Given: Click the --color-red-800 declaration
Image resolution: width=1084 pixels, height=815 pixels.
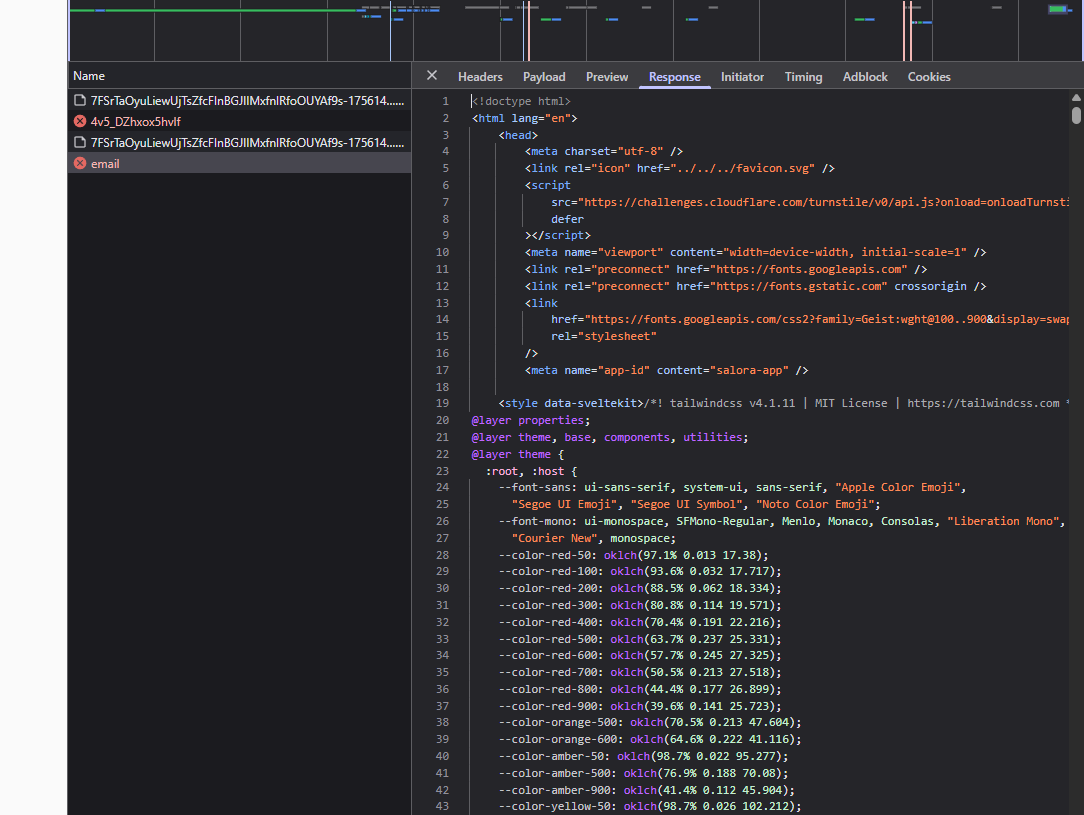Looking at the screenshot, I should point(640,689).
